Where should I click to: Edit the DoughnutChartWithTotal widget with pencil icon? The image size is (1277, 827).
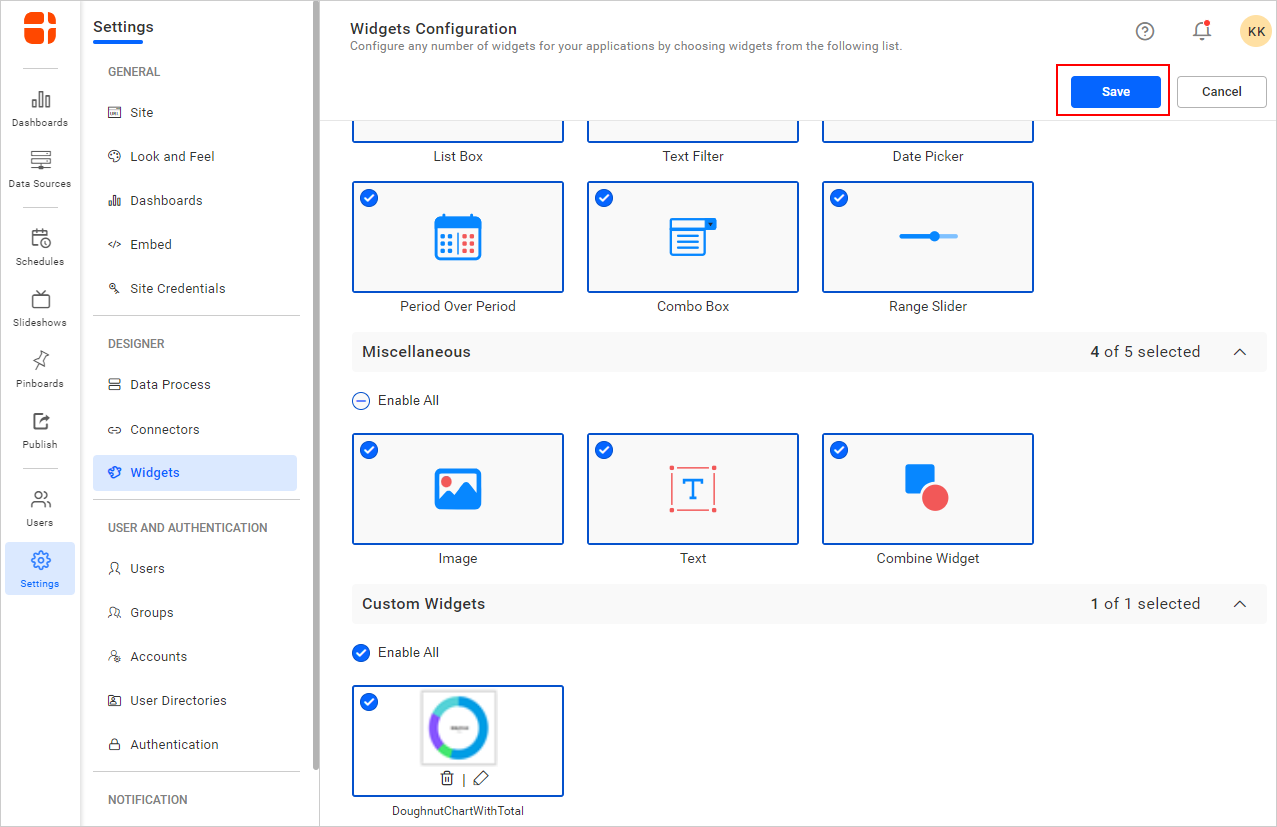pos(480,778)
